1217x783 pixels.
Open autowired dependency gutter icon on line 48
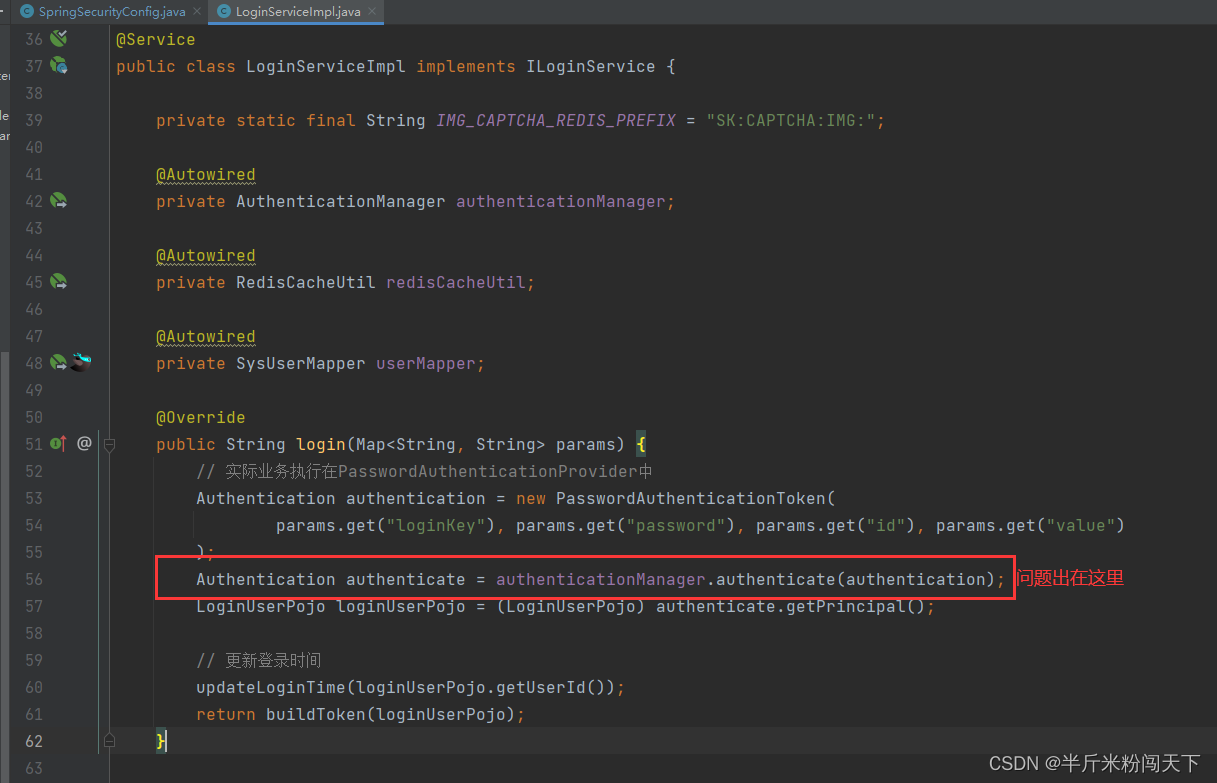(59, 363)
